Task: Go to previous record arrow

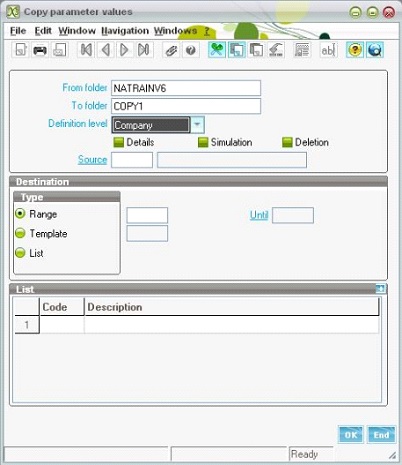Action: coord(105,50)
